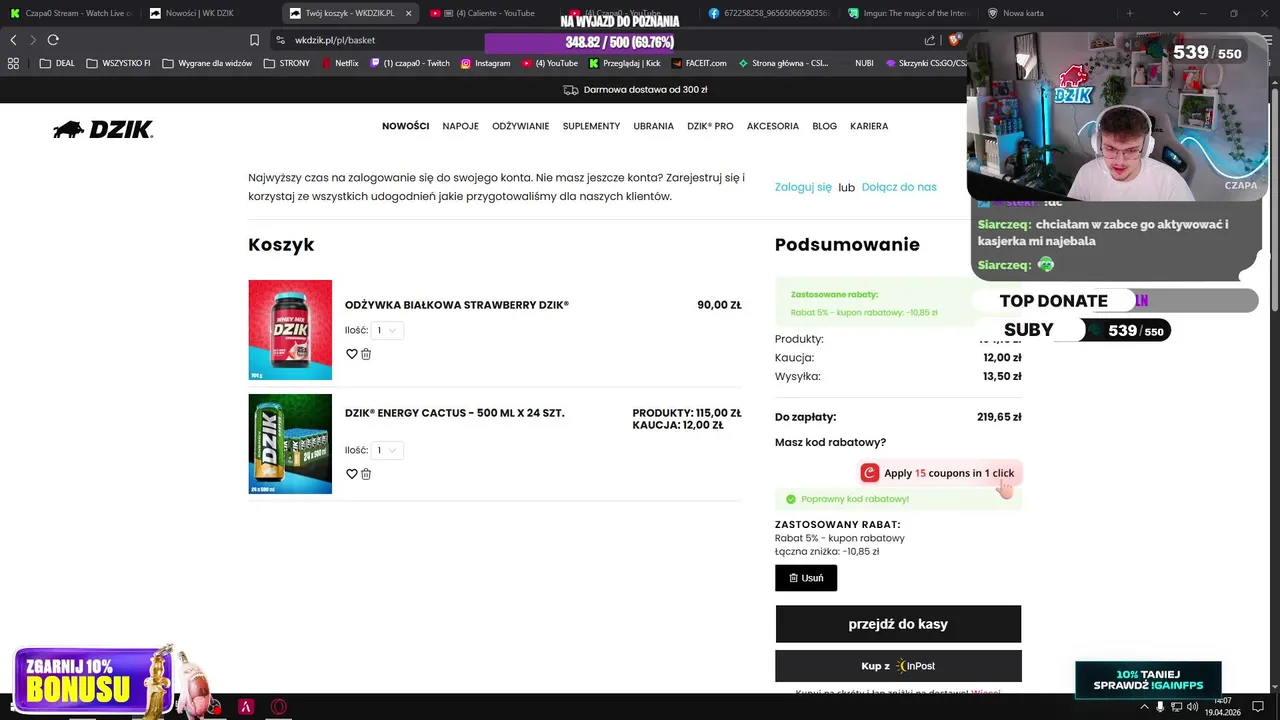
Task: Open UBRANIA menu item
Action: coord(653,126)
